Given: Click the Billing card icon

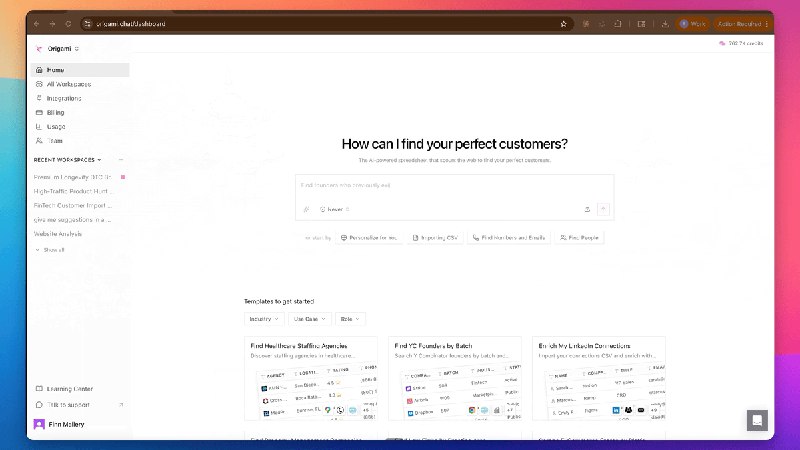Looking at the screenshot, I should tap(39, 112).
